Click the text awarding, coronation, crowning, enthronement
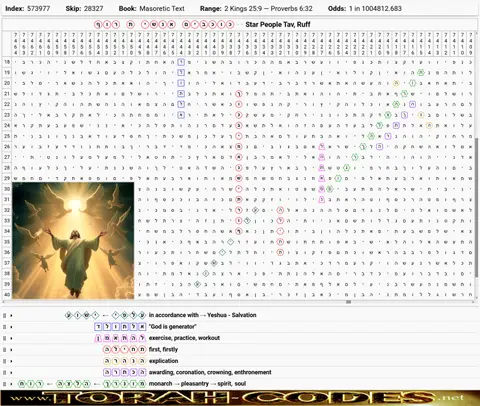This screenshot has height=406, width=480. (210, 372)
